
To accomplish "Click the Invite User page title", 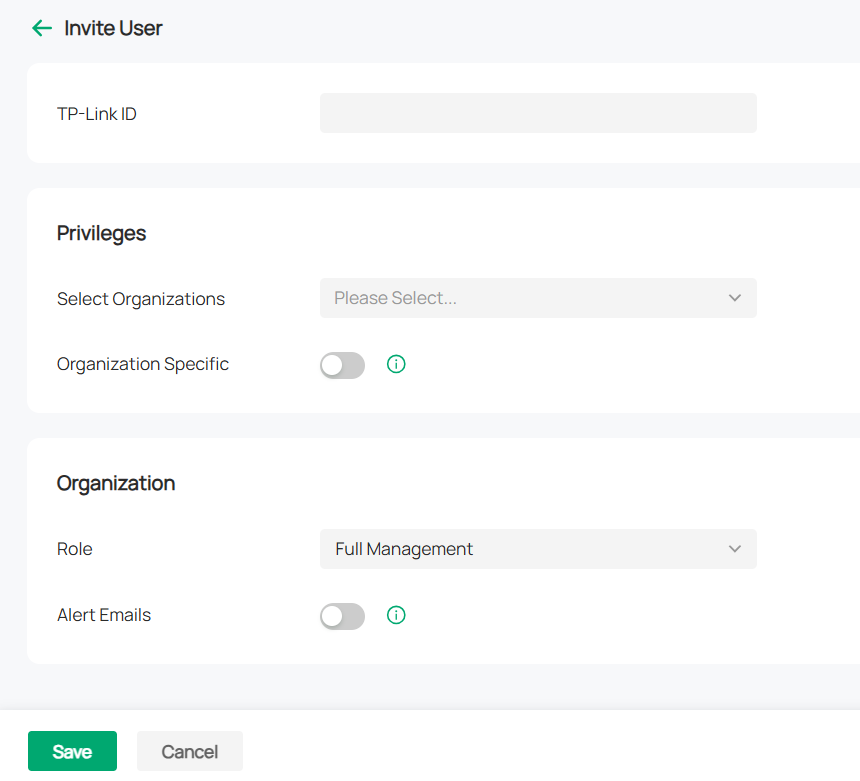I will (113, 28).
